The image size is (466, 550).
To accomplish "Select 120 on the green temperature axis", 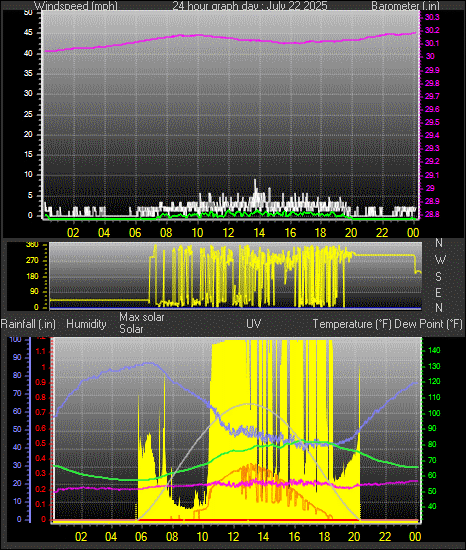I will 434,382.
